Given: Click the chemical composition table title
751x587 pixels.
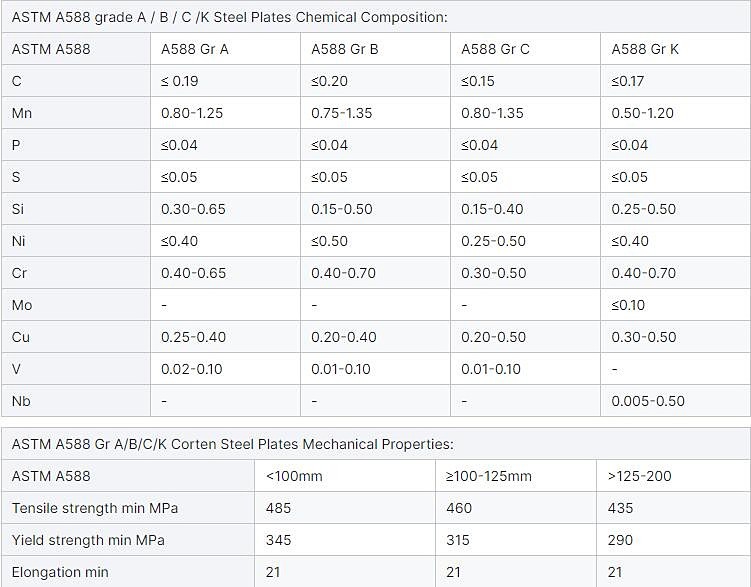Looking at the screenshot, I should (x=229, y=17).
